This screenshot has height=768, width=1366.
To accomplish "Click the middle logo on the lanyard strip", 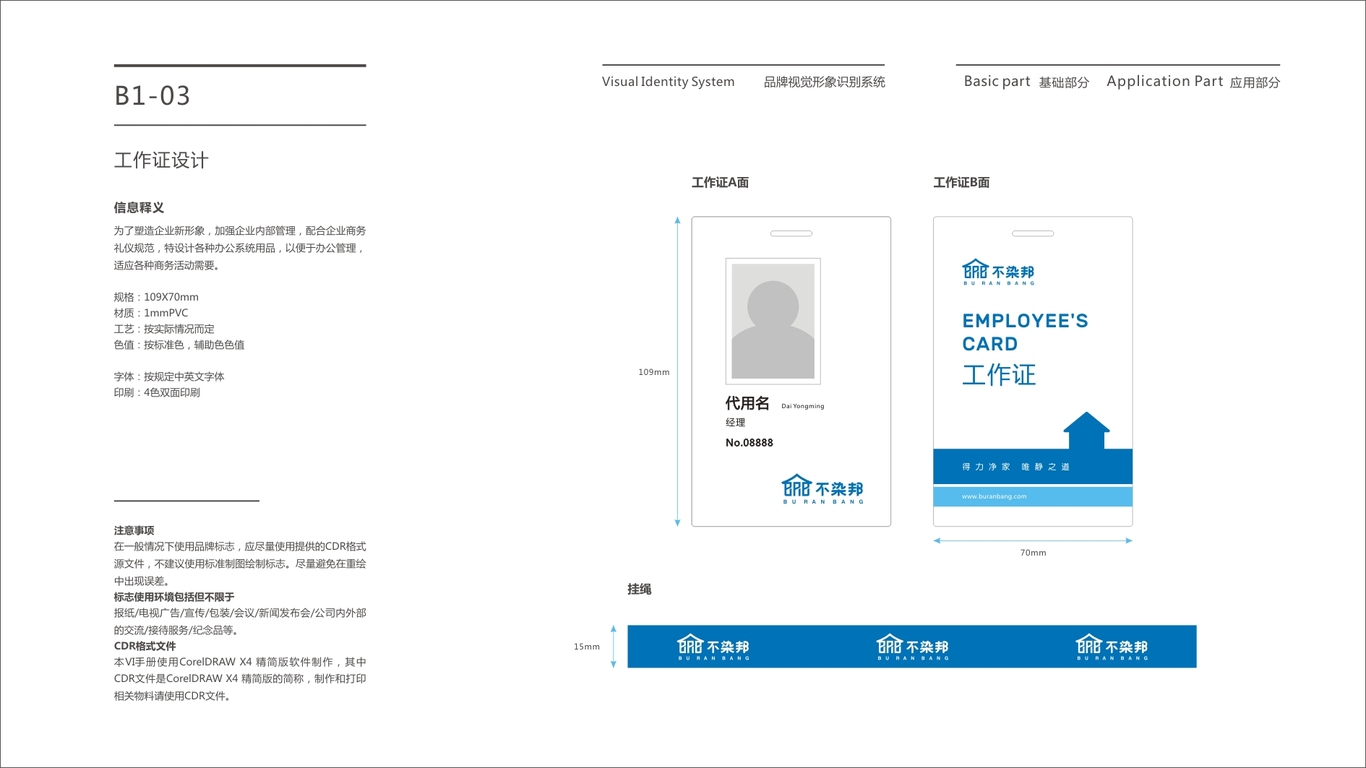I will click(912, 647).
